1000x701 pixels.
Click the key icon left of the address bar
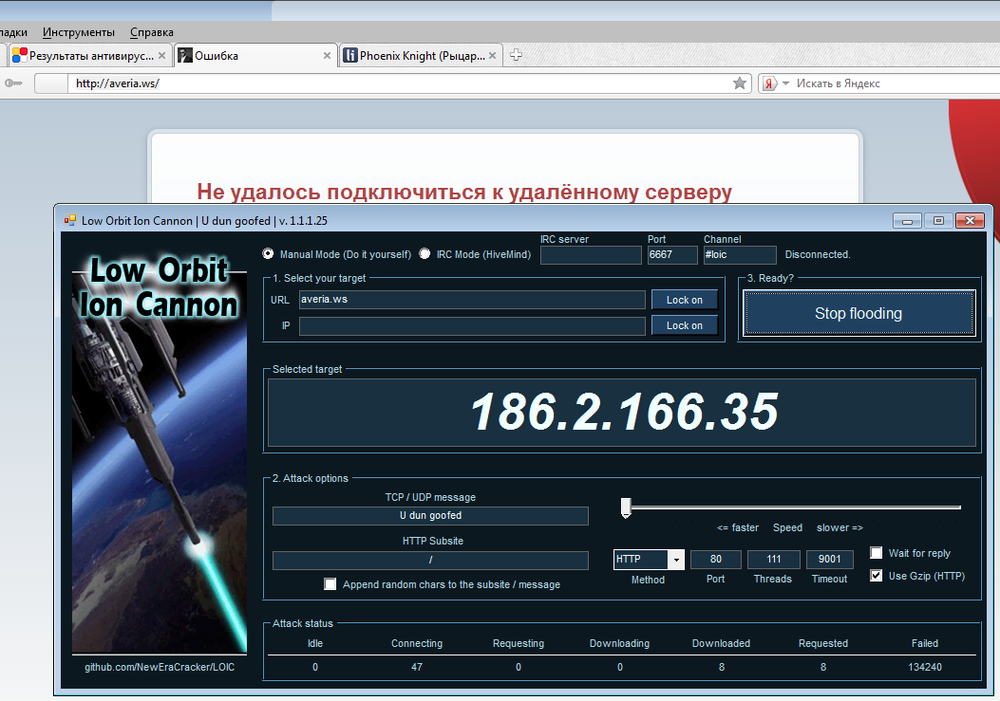(14, 83)
